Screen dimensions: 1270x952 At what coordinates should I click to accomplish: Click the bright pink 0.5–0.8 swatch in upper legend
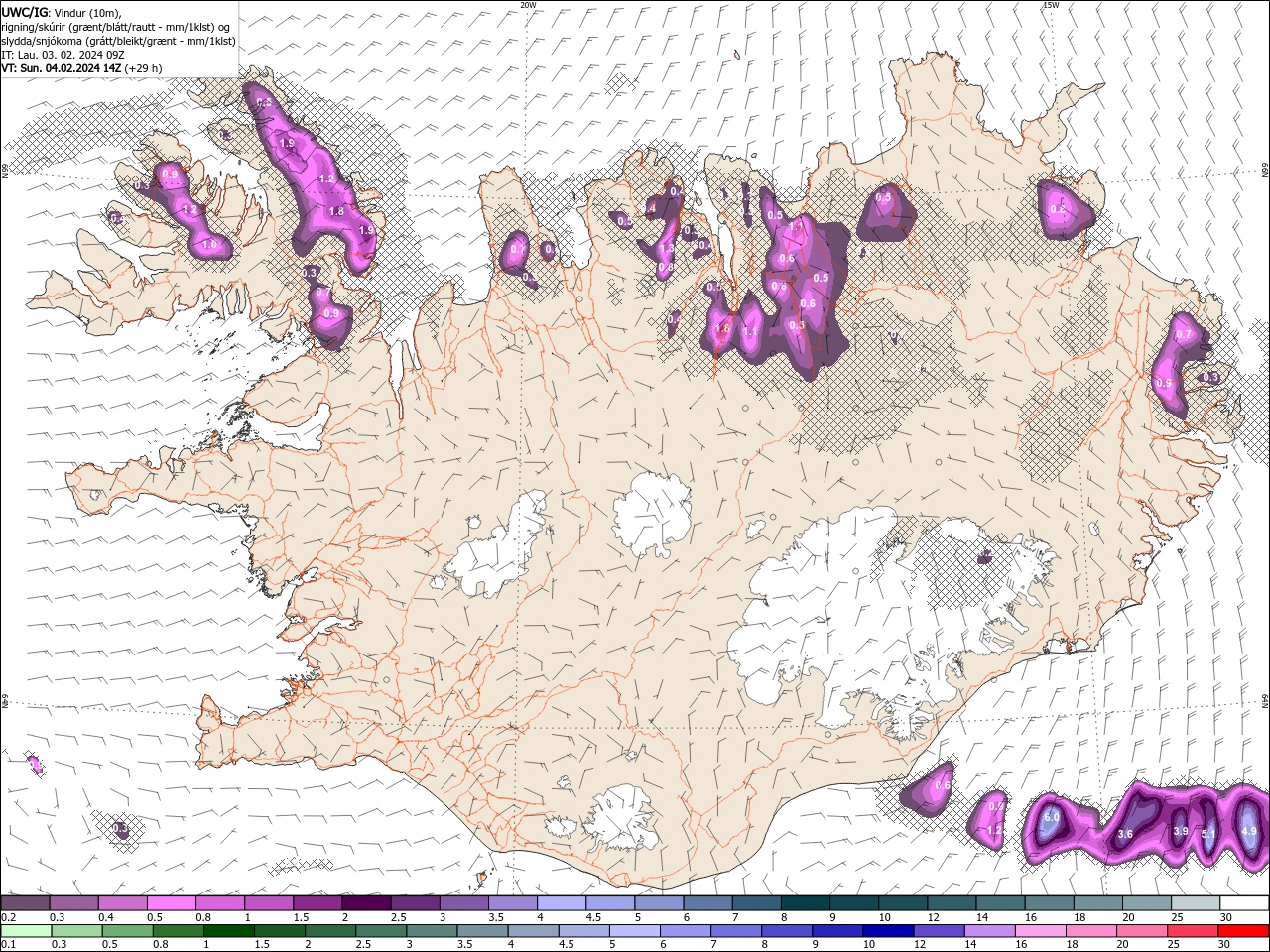click(x=171, y=903)
